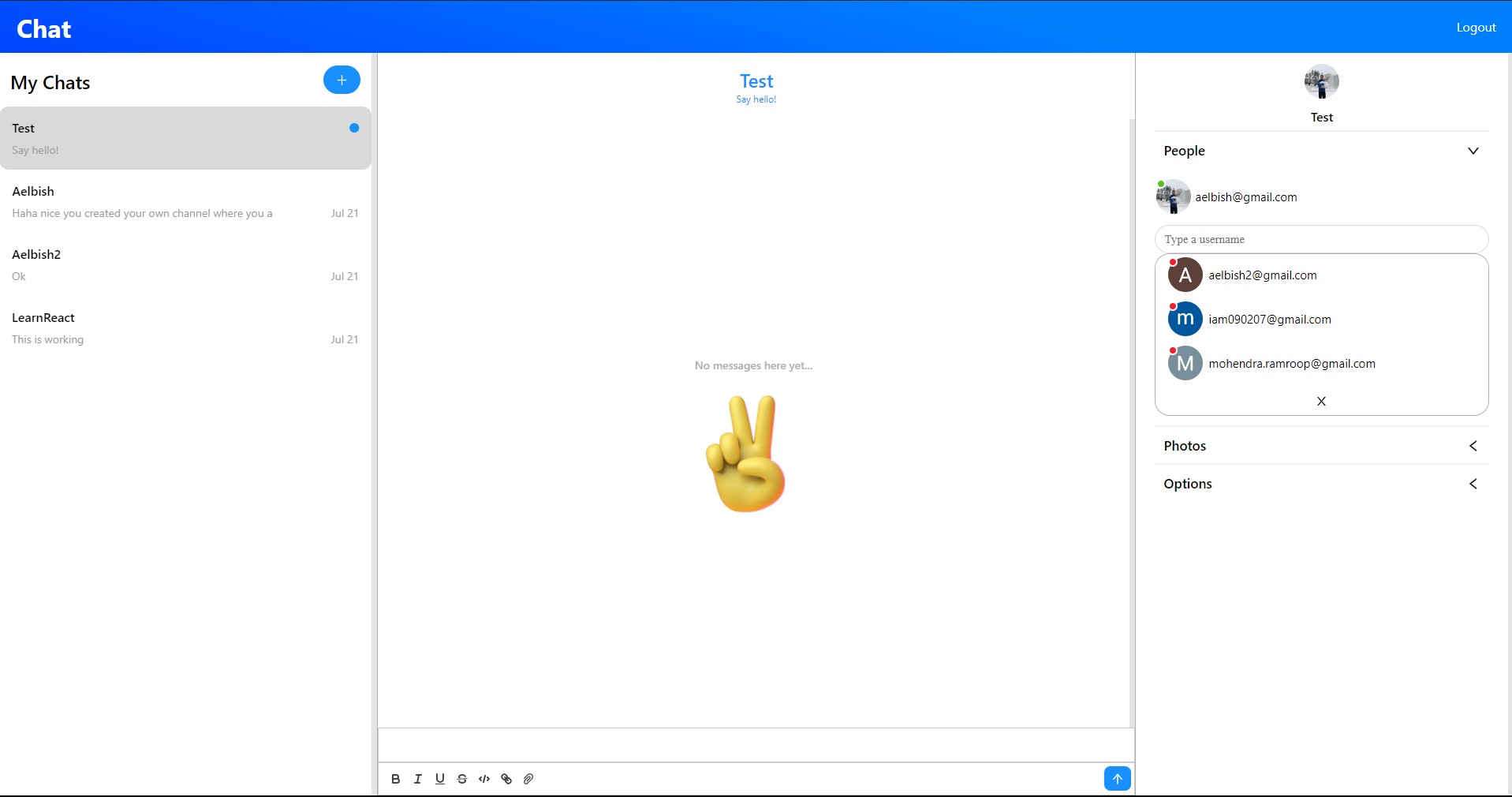Click the aelbish@gmail.com member name
Image resolution: width=1512 pixels, height=797 pixels.
[x=1245, y=197]
